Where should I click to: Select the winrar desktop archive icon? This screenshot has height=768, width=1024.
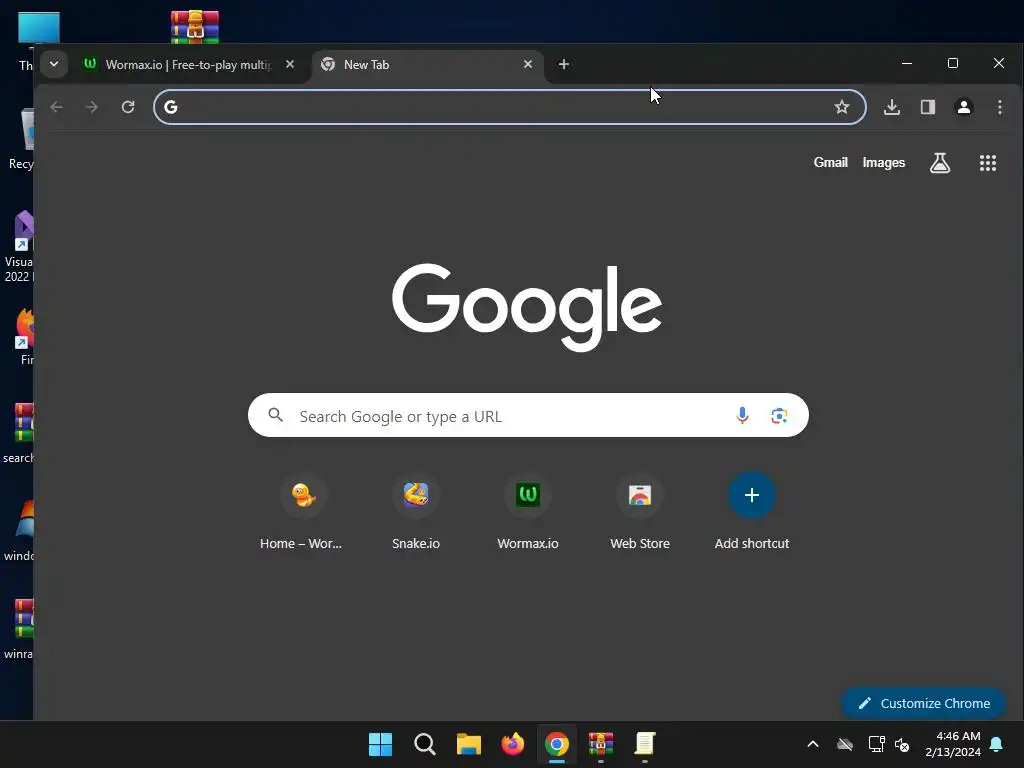19,628
